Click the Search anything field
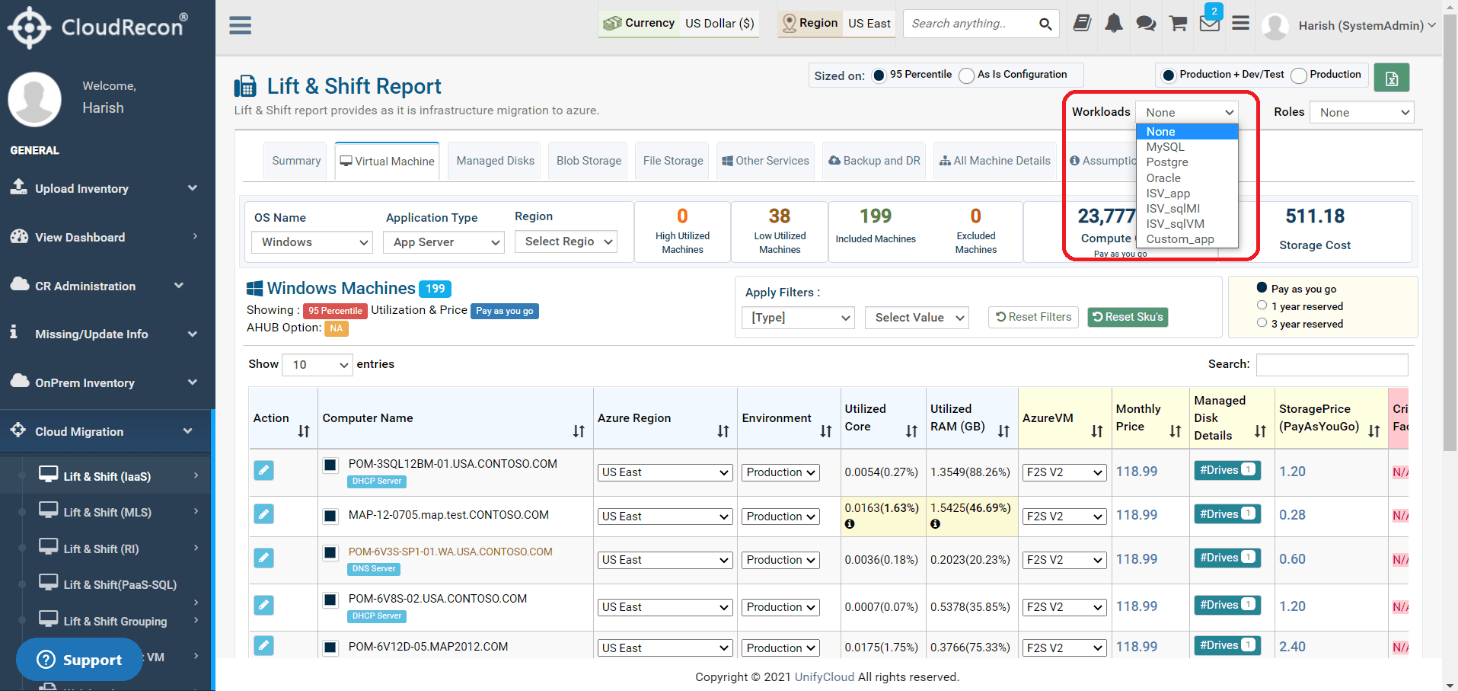Viewport: 1458px width, 691px height. click(x=973, y=24)
